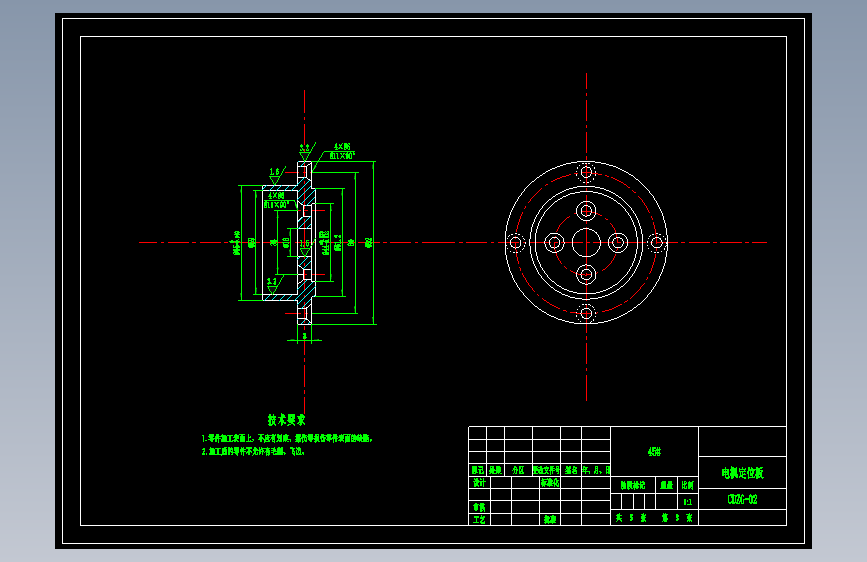This screenshot has height=562, width=867.
Task: Select the leftmost outer flange hole in front view
Action: [x=515, y=242]
